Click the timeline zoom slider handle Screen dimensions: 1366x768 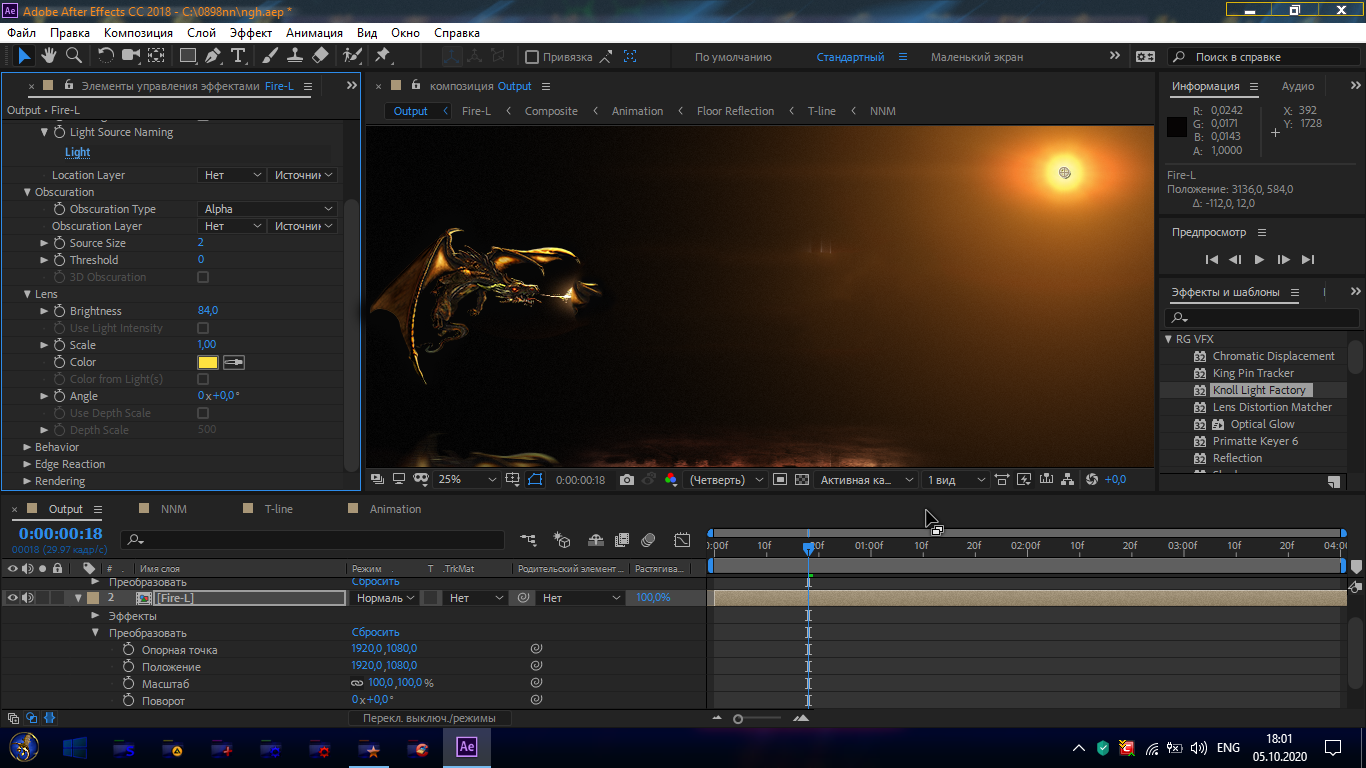tap(738, 719)
